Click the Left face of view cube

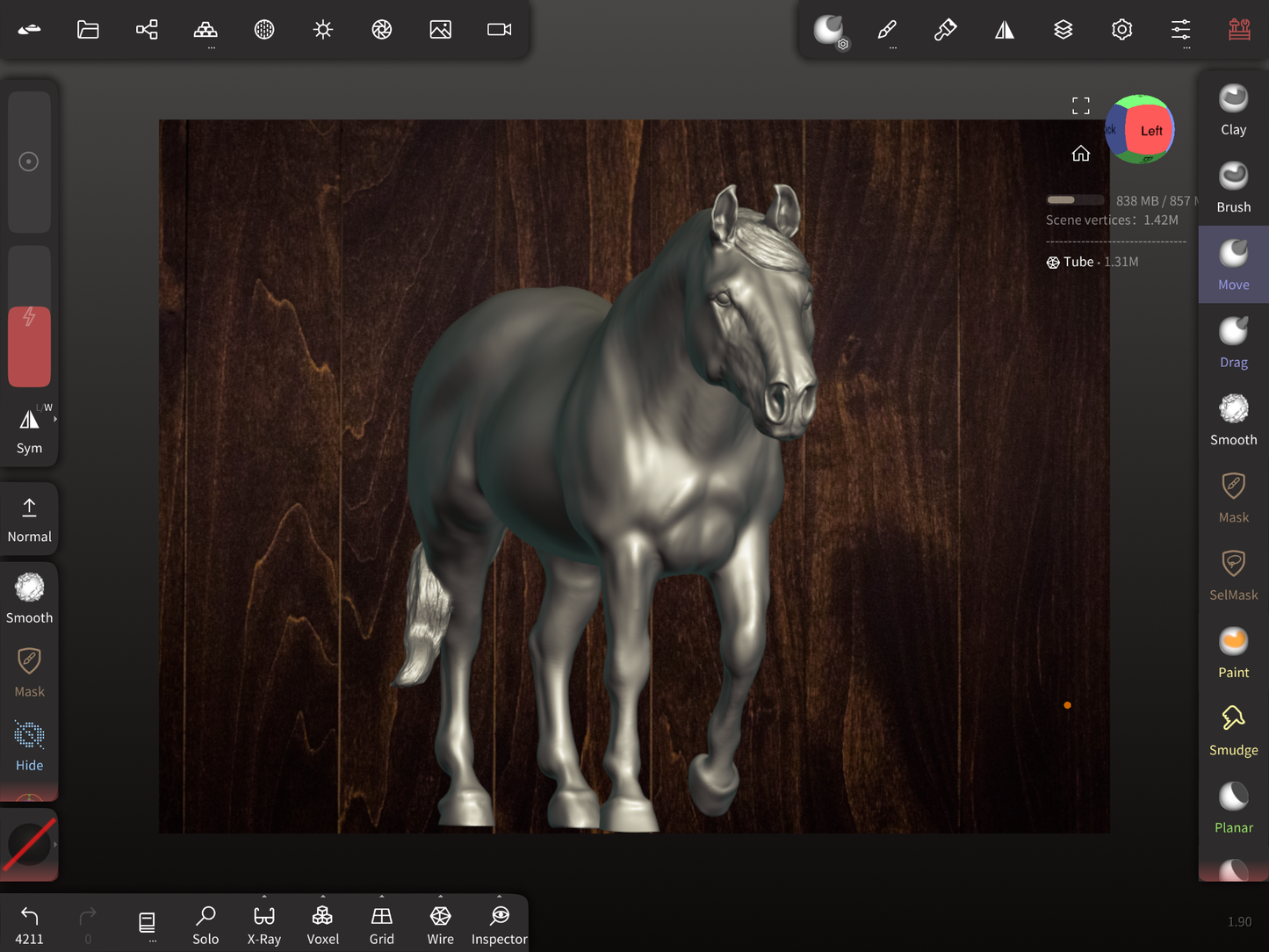coord(1150,131)
